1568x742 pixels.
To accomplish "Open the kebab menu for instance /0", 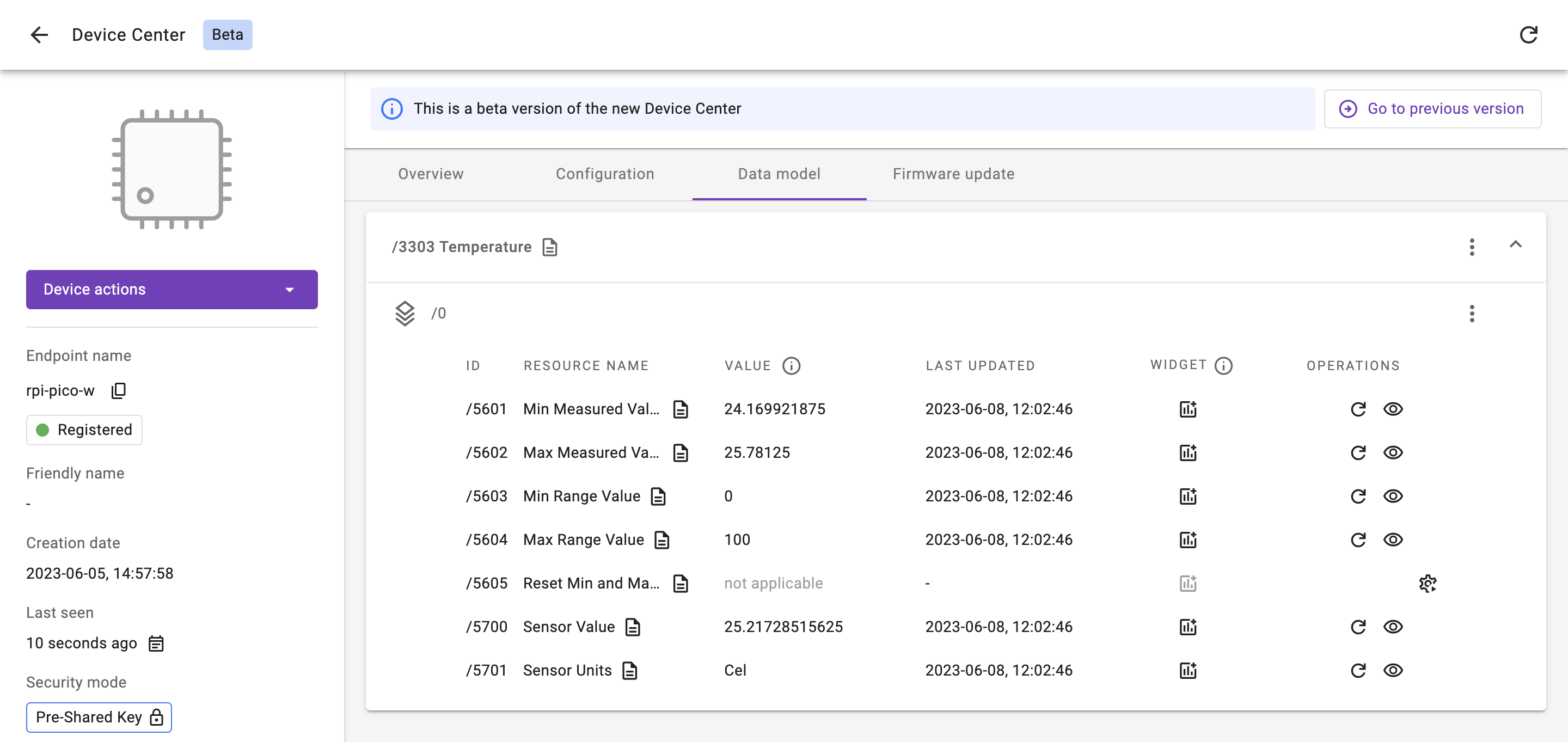I will pyautogui.click(x=1472, y=313).
